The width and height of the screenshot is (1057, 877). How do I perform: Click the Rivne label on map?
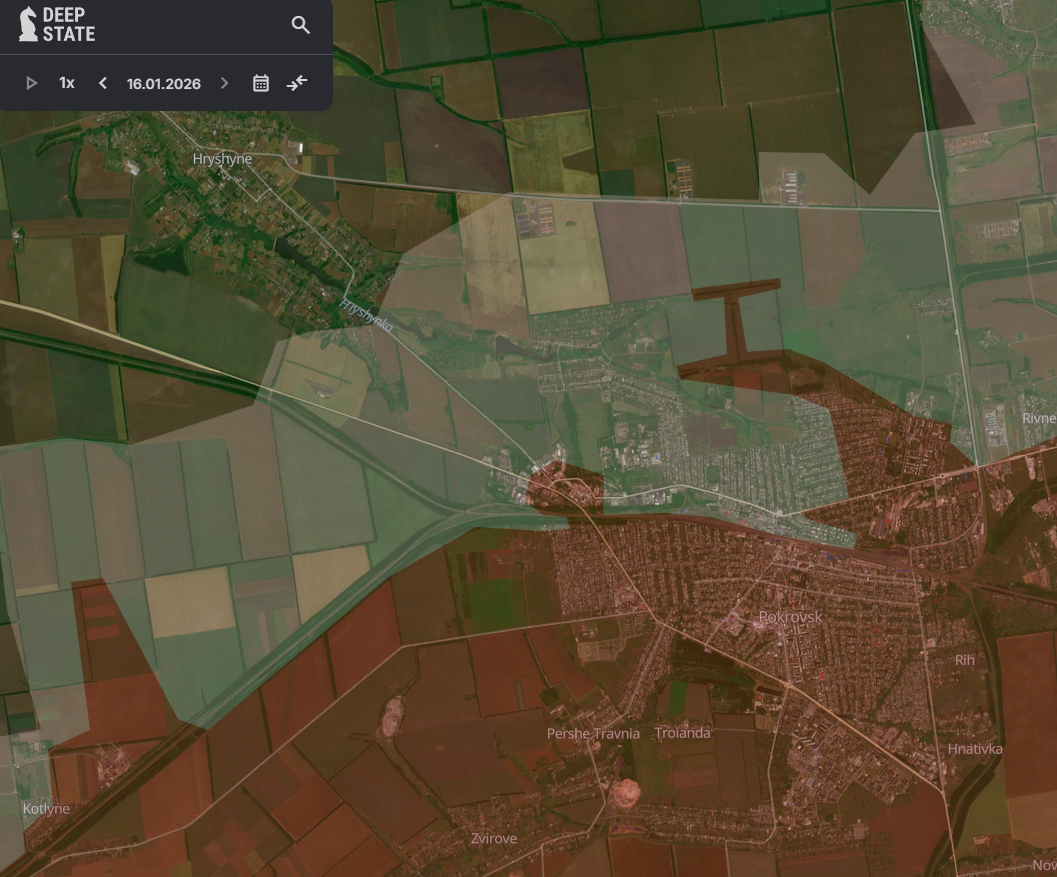coord(1039,418)
